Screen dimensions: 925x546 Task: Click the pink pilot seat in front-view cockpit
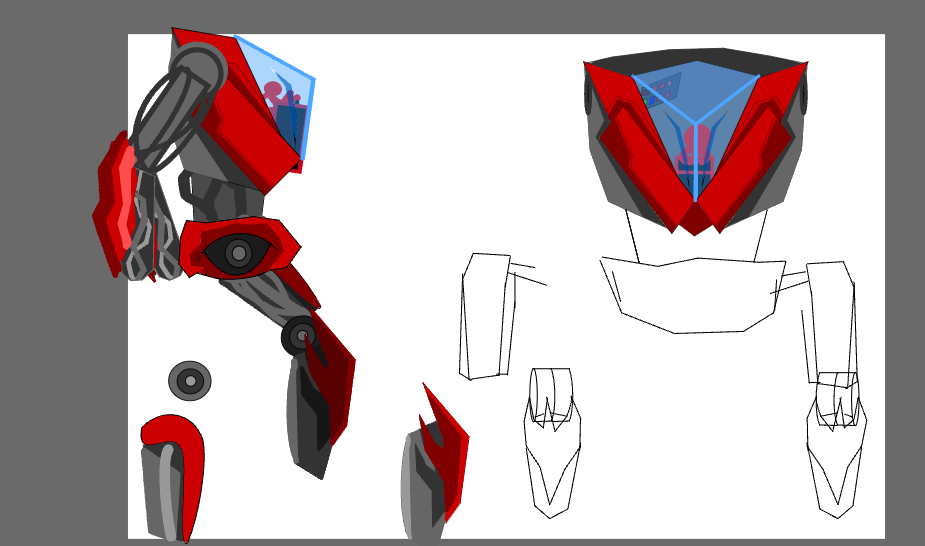point(696,150)
